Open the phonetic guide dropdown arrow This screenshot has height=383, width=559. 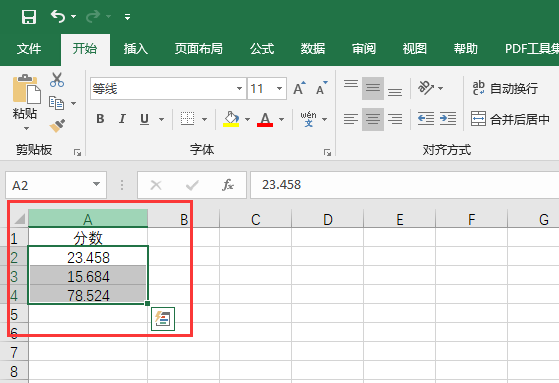coord(324,119)
